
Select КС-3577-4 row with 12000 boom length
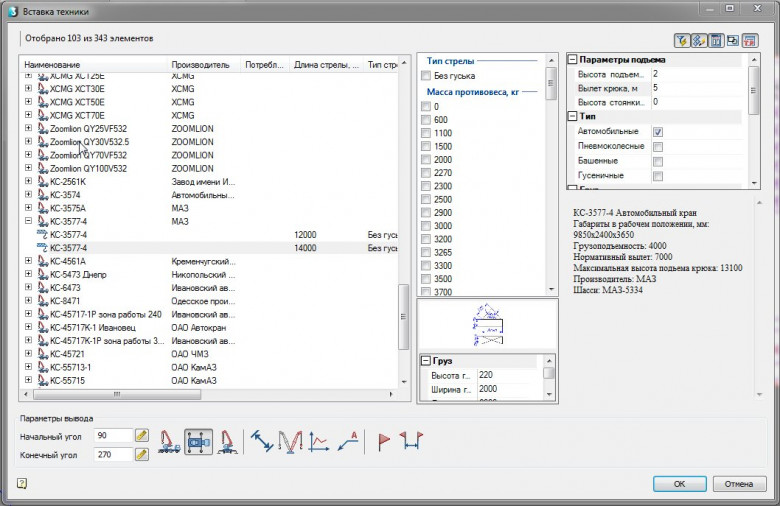[x=209, y=235]
